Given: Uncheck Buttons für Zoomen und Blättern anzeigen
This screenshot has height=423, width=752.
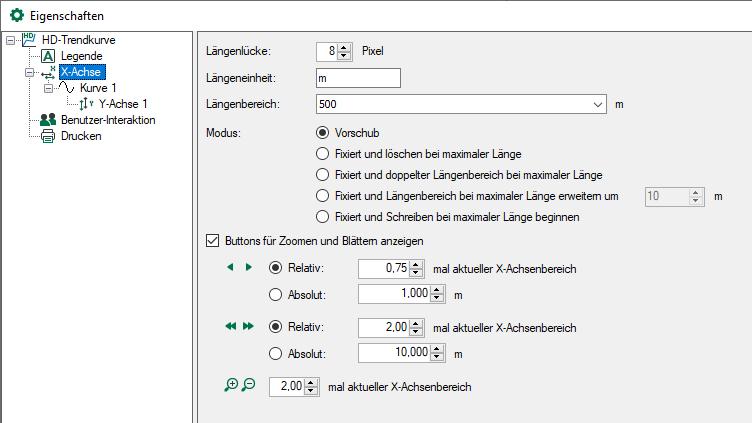Looking at the screenshot, I should point(212,240).
